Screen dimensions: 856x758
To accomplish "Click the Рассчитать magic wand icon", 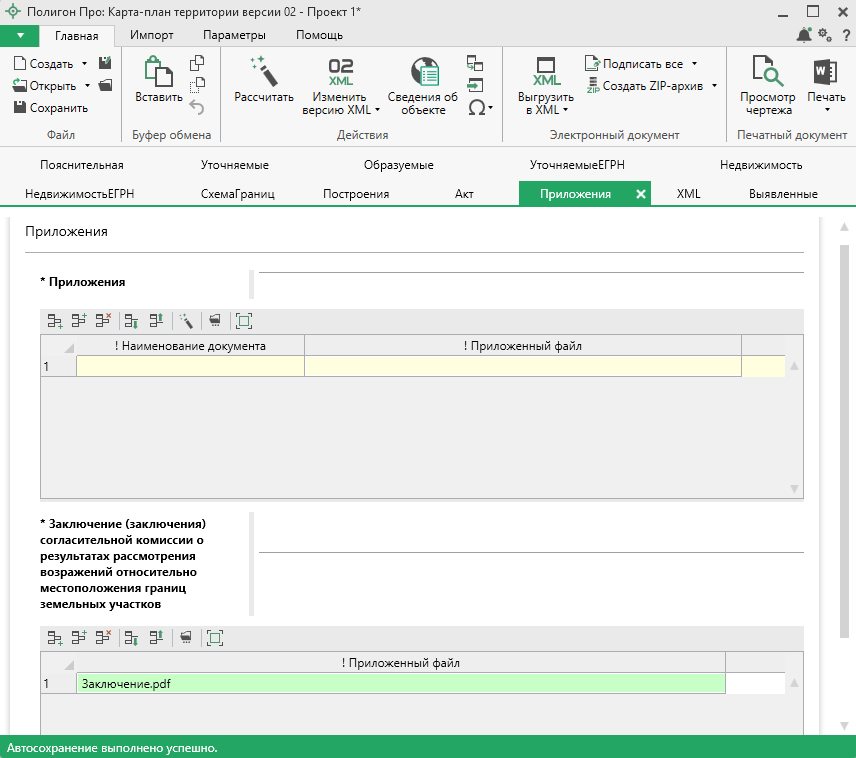I will (x=263, y=71).
